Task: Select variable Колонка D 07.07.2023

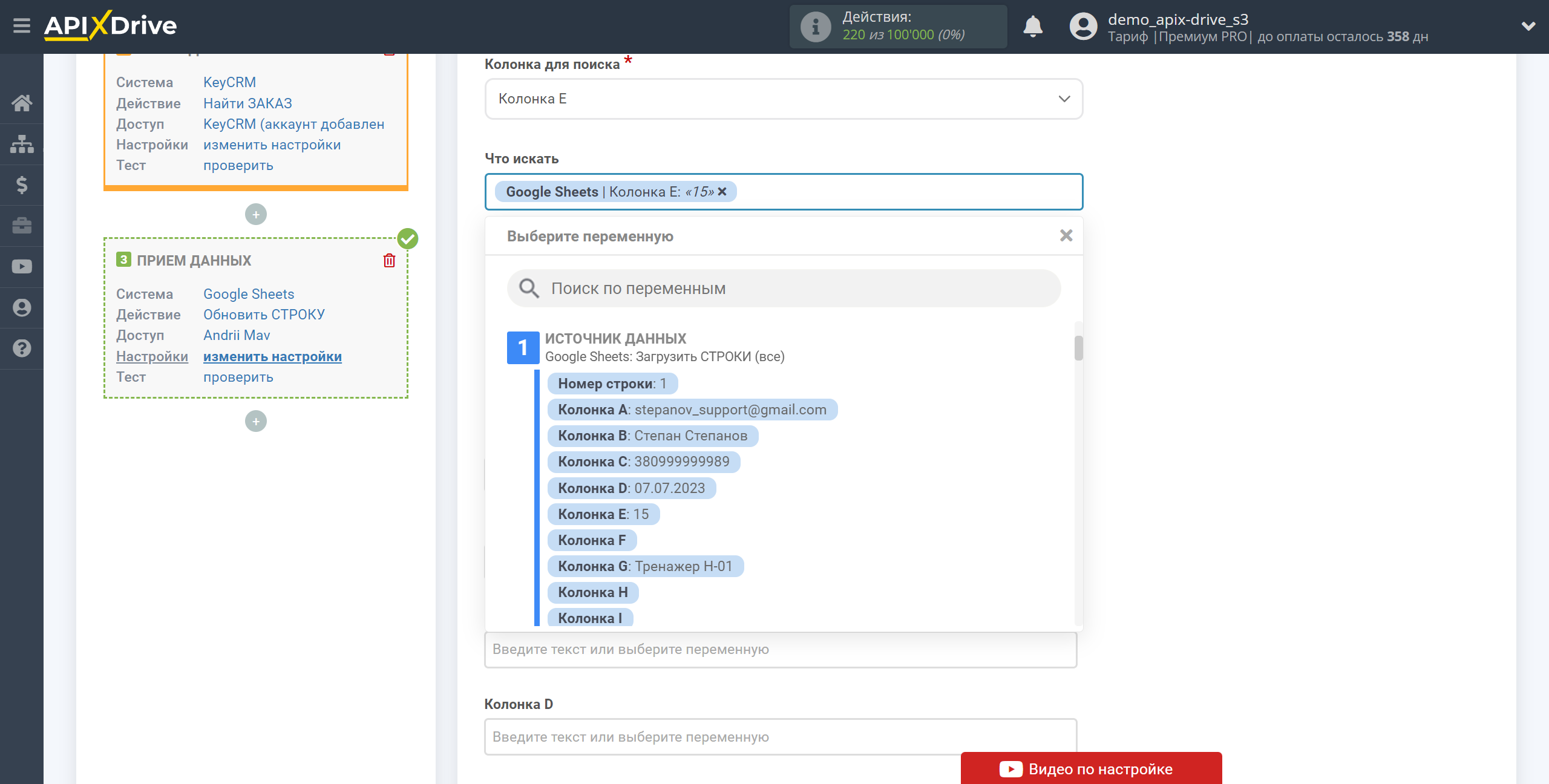Action: pyautogui.click(x=632, y=488)
